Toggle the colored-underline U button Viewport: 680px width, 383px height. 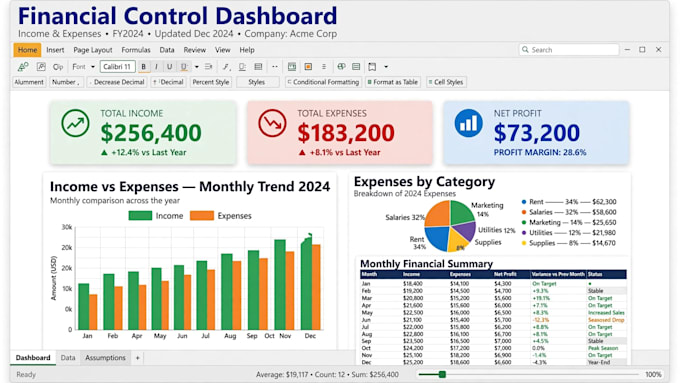184,66
